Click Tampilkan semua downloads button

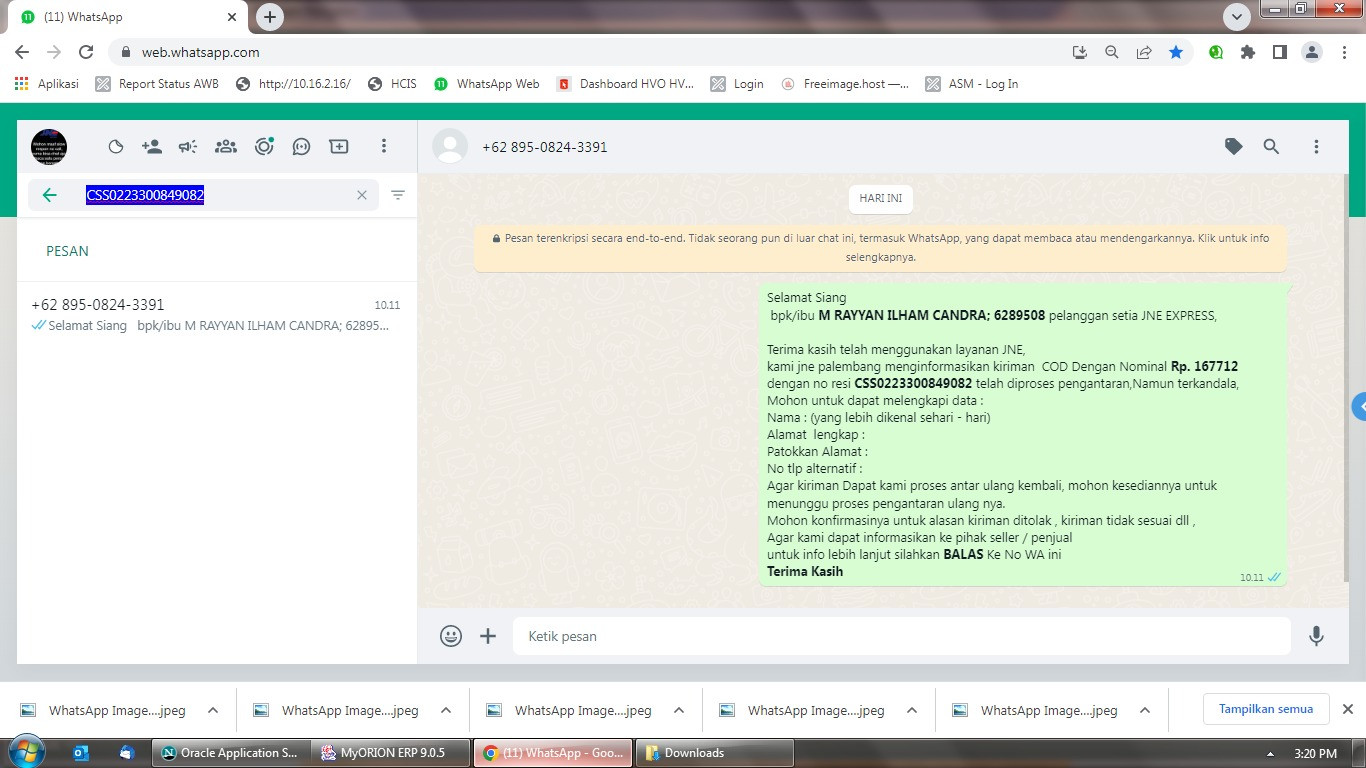[x=1265, y=709]
